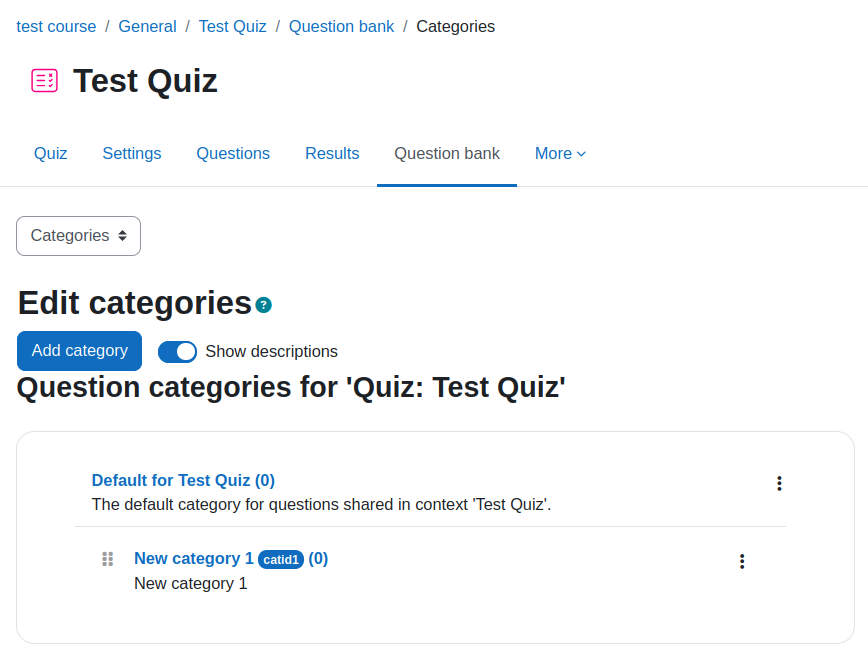868x667 pixels.
Task: Navigate to test course breadcrumb
Action: click(56, 27)
